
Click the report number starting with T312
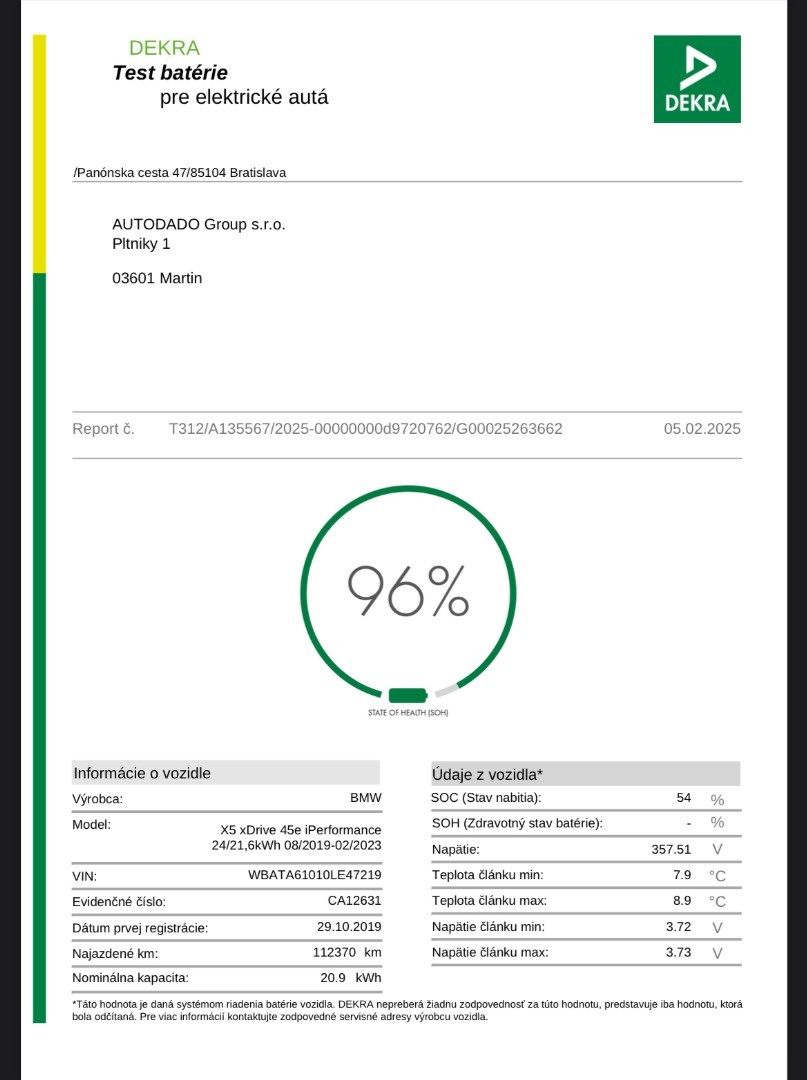(x=365, y=429)
